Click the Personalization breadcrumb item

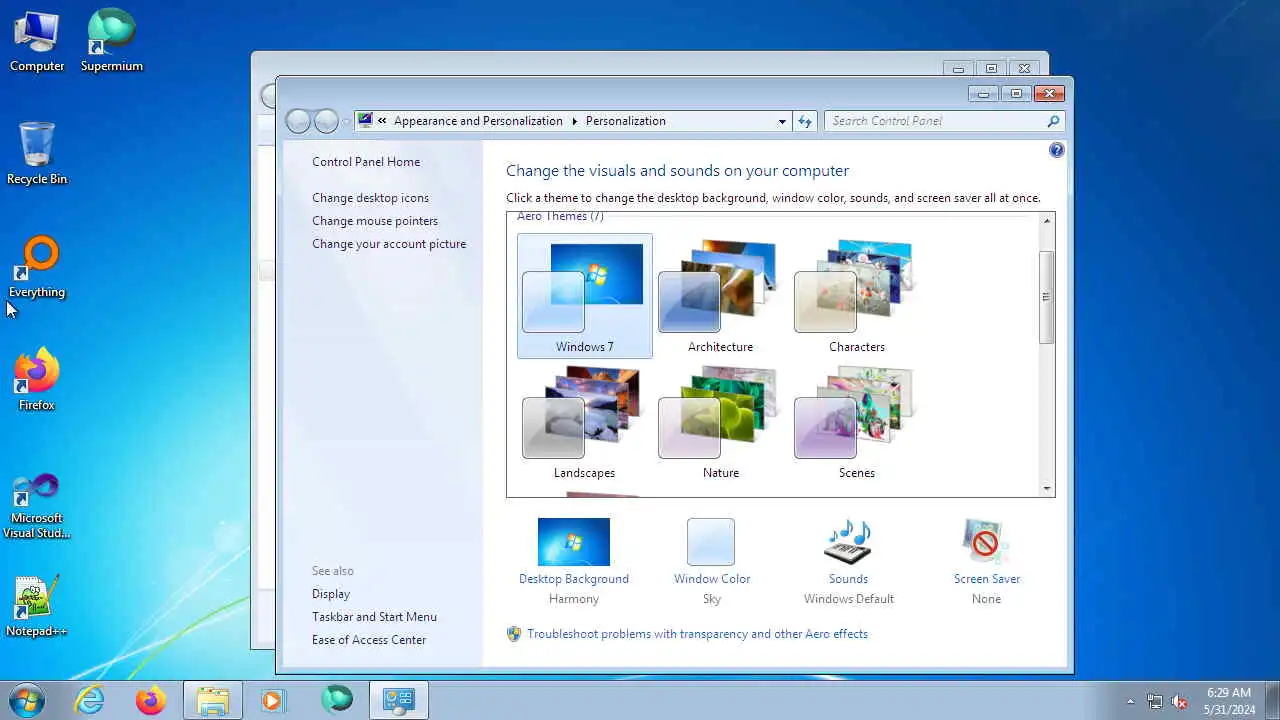(626, 121)
